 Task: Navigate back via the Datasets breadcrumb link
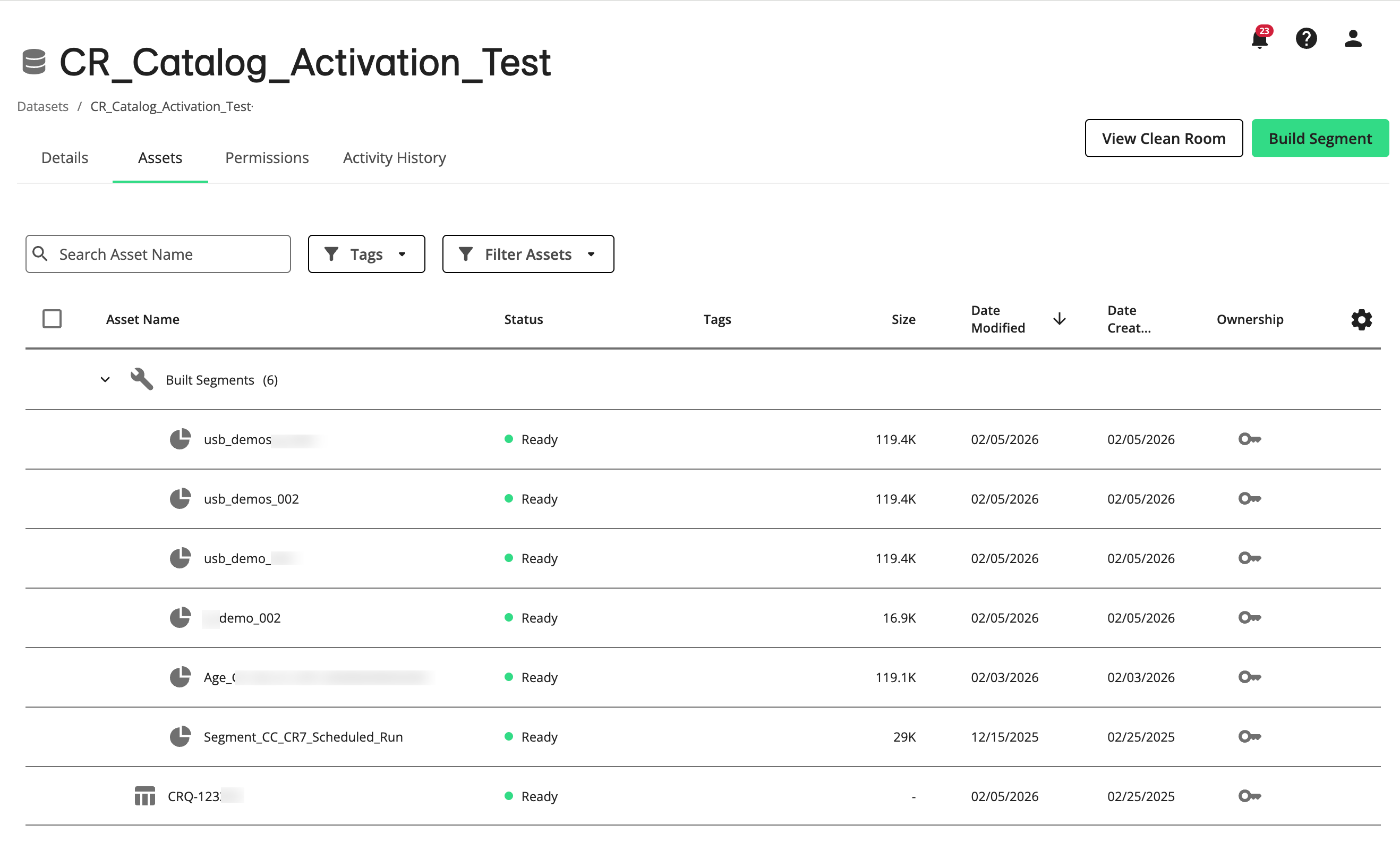pyautogui.click(x=42, y=106)
